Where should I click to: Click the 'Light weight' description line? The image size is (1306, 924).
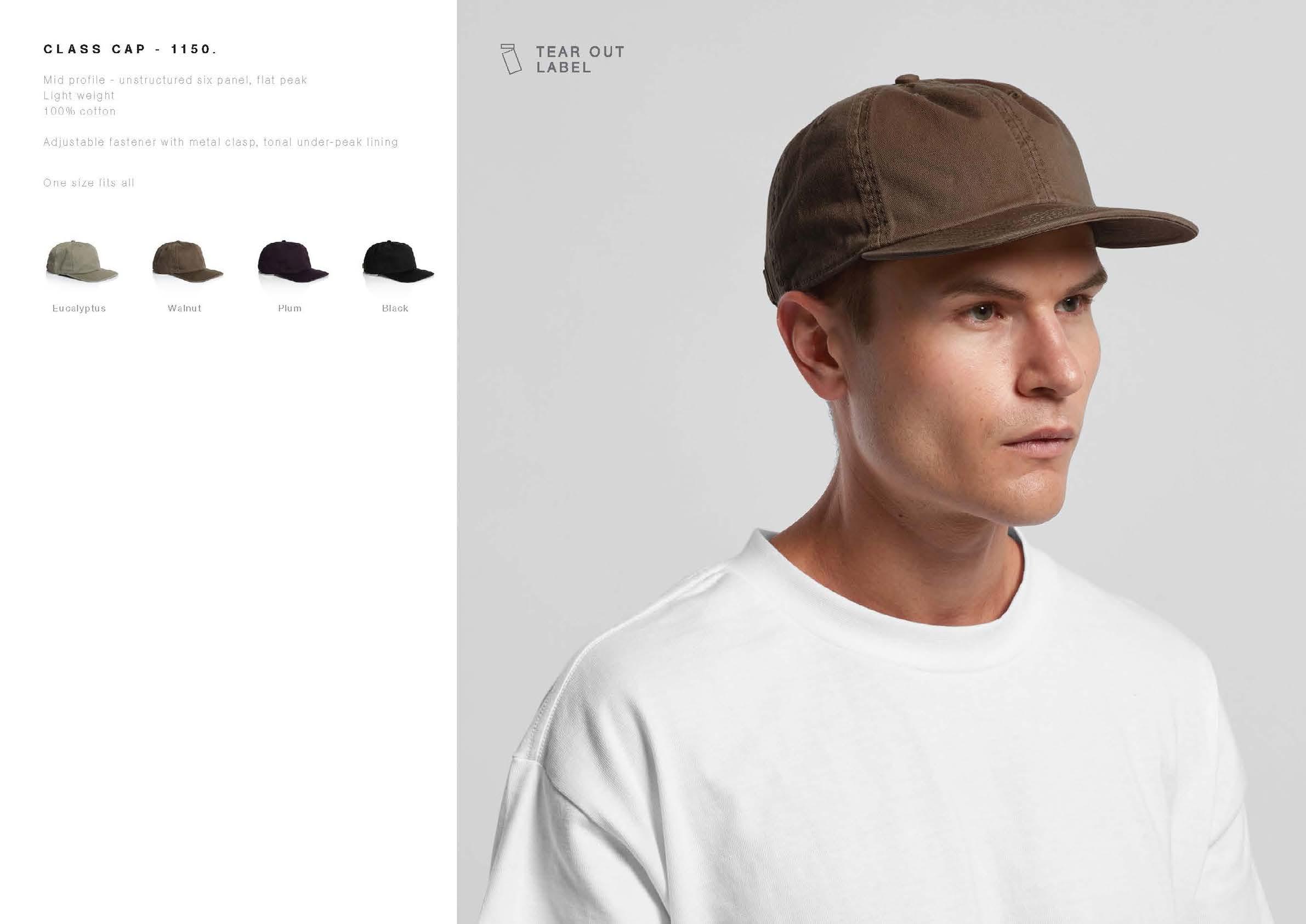(x=79, y=95)
